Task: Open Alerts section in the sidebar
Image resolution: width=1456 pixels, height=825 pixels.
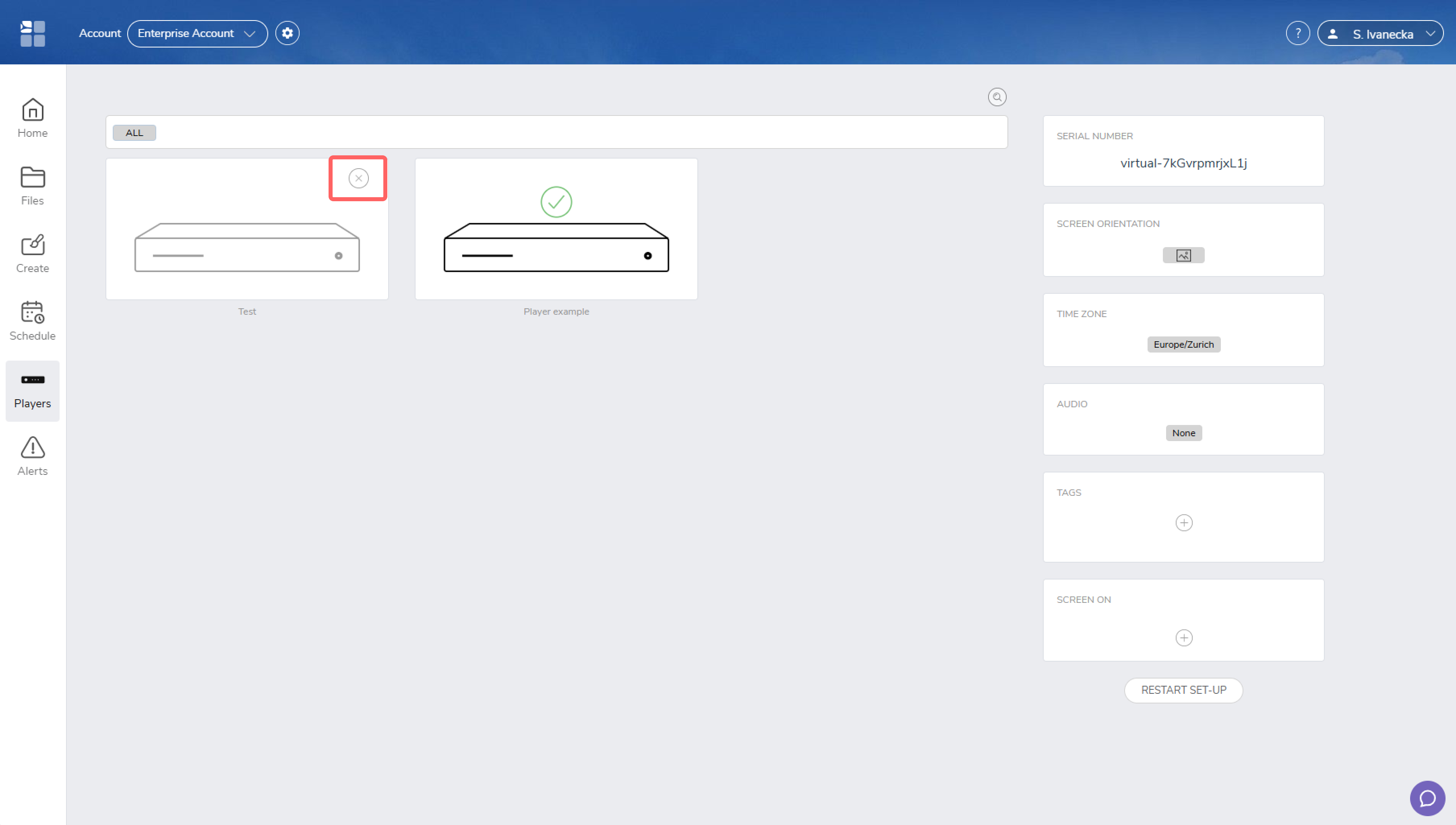Action: (x=32, y=456)
